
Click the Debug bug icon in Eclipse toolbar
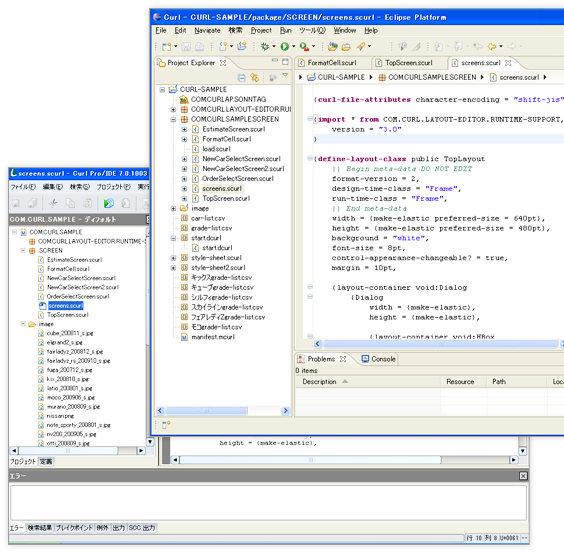265,46
